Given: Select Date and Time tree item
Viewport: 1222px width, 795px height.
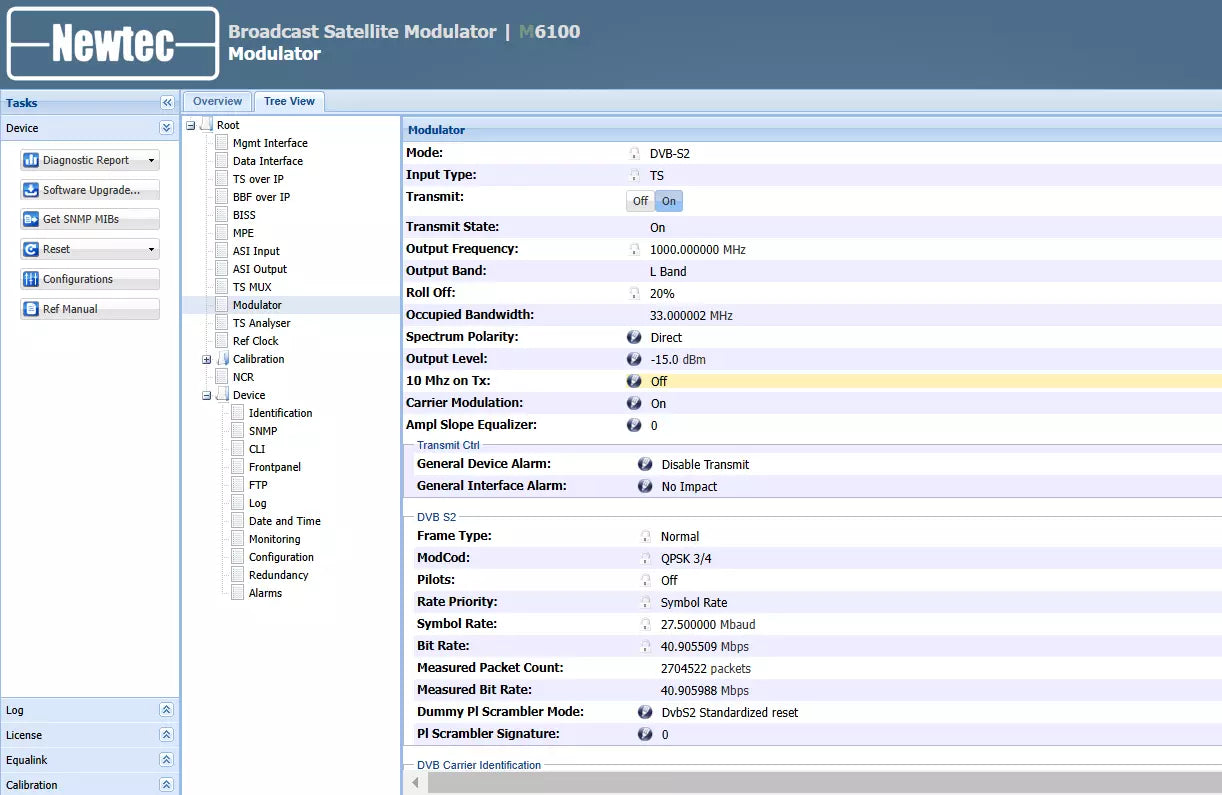Looking at the screenshot, I should [285, 521].
